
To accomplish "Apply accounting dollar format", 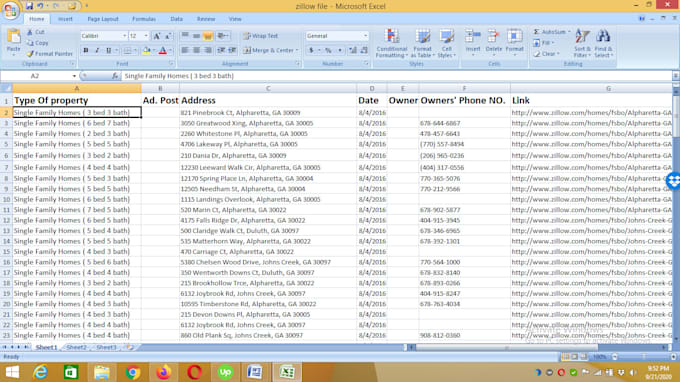I will 311,50.
